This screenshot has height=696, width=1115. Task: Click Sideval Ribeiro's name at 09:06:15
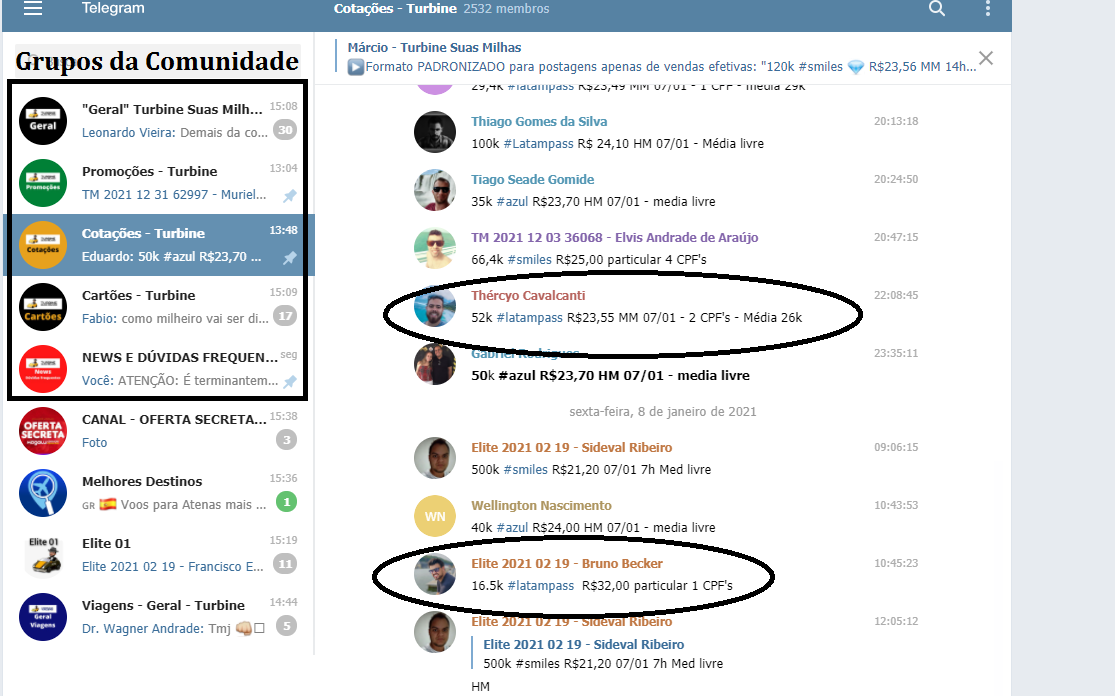tap(572, 448)
